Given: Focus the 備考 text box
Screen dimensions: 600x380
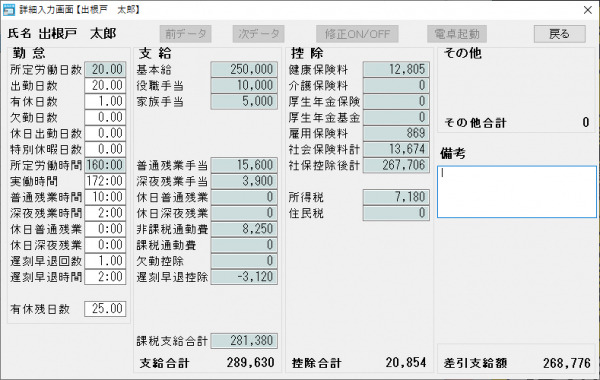Looking at the screenshot, I should point(517,192).
